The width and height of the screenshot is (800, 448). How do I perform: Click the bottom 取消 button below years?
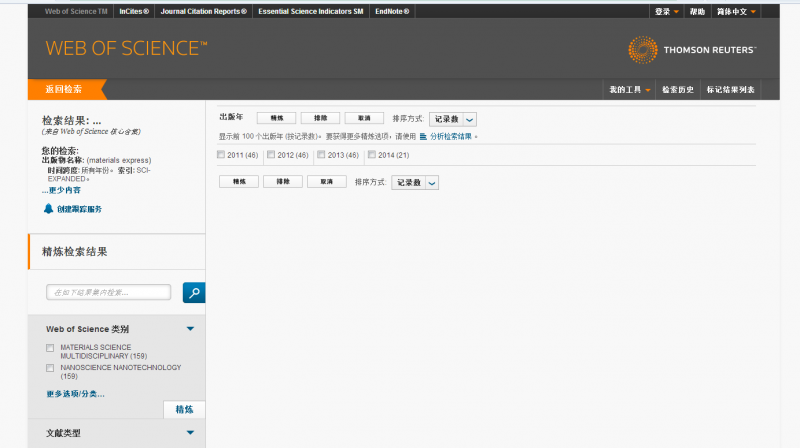pyautogui.click(x=327, y=182)
